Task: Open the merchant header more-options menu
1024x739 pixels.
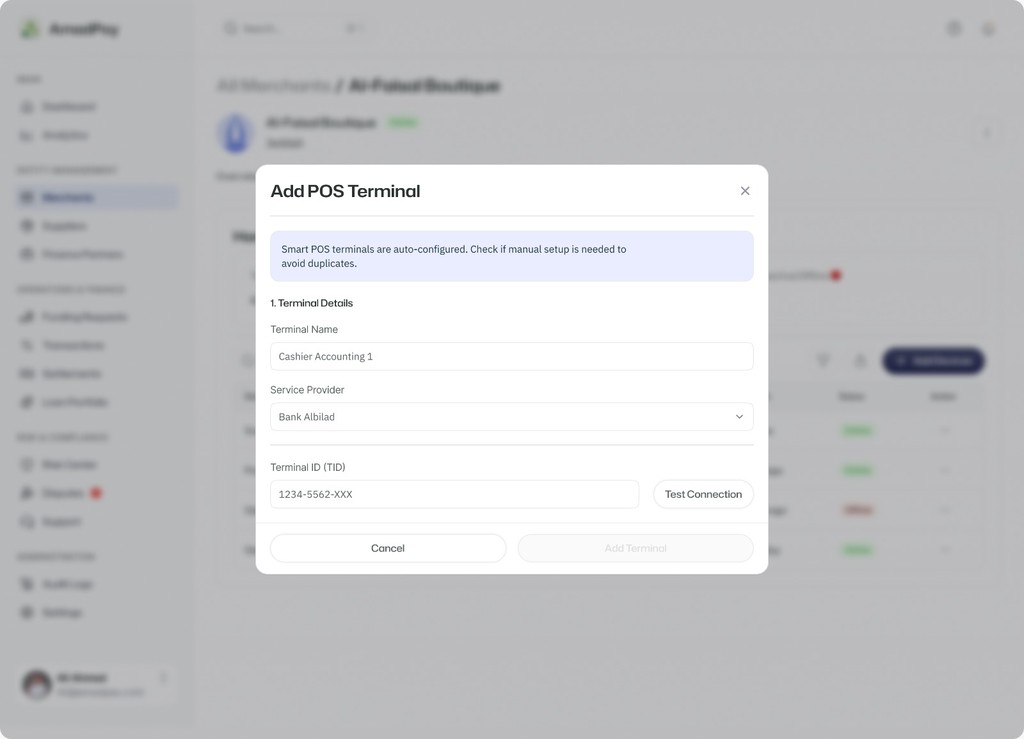Action: click(986, 133)
